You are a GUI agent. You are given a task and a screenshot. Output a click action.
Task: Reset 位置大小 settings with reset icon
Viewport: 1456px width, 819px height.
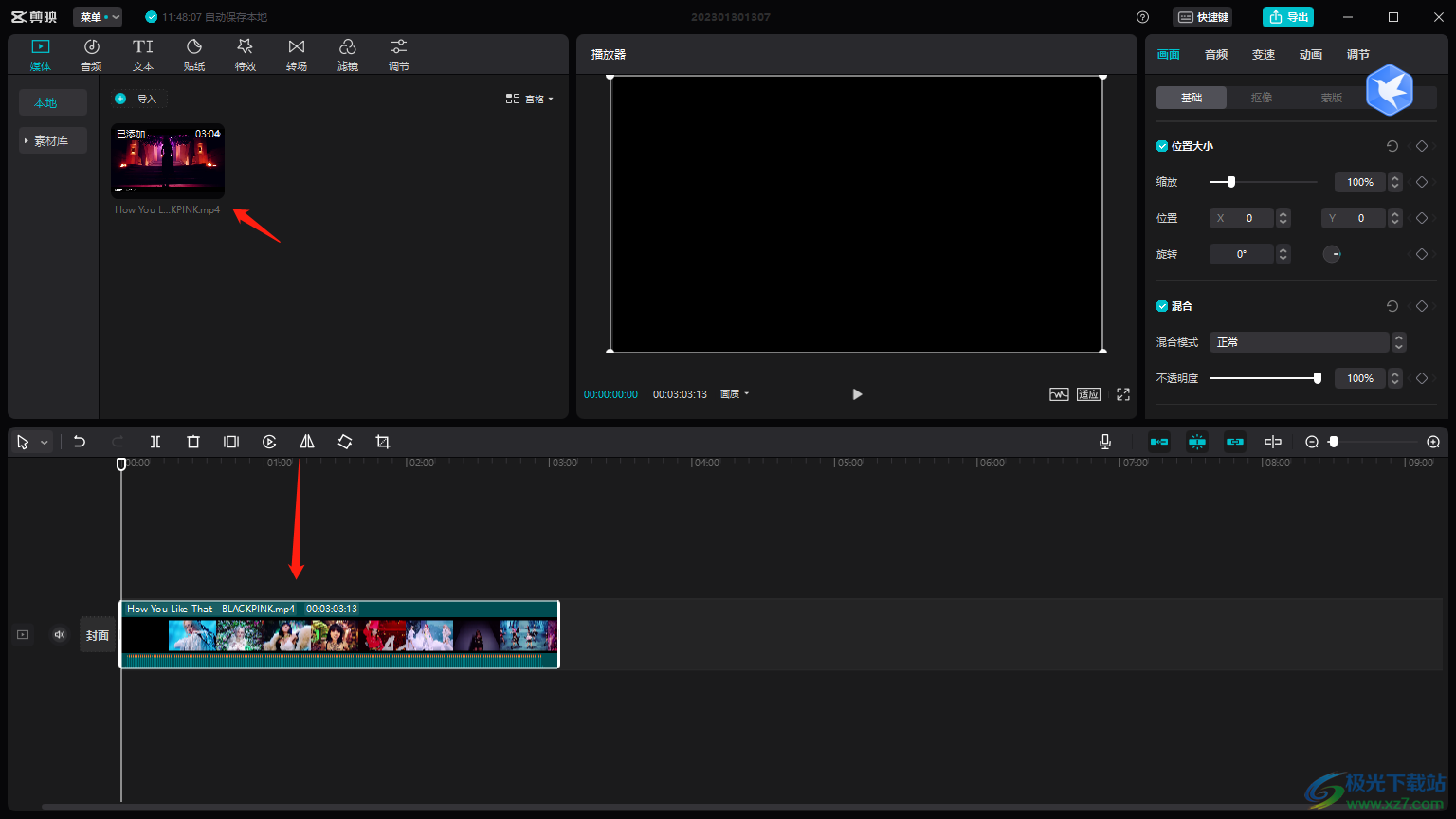(1392, 146)
